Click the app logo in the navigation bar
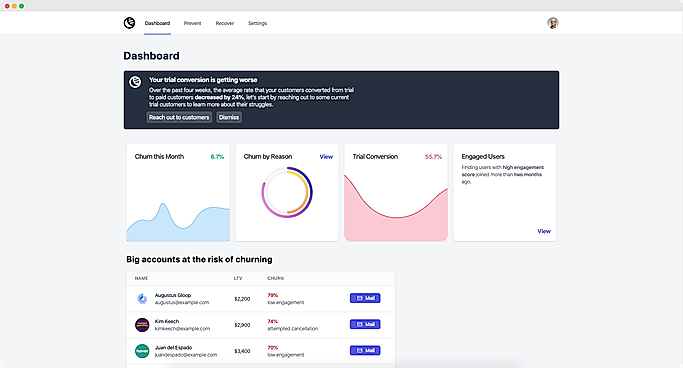Image resolution: width=683 pixels, height=368 pixels. (x=129, y=23)
